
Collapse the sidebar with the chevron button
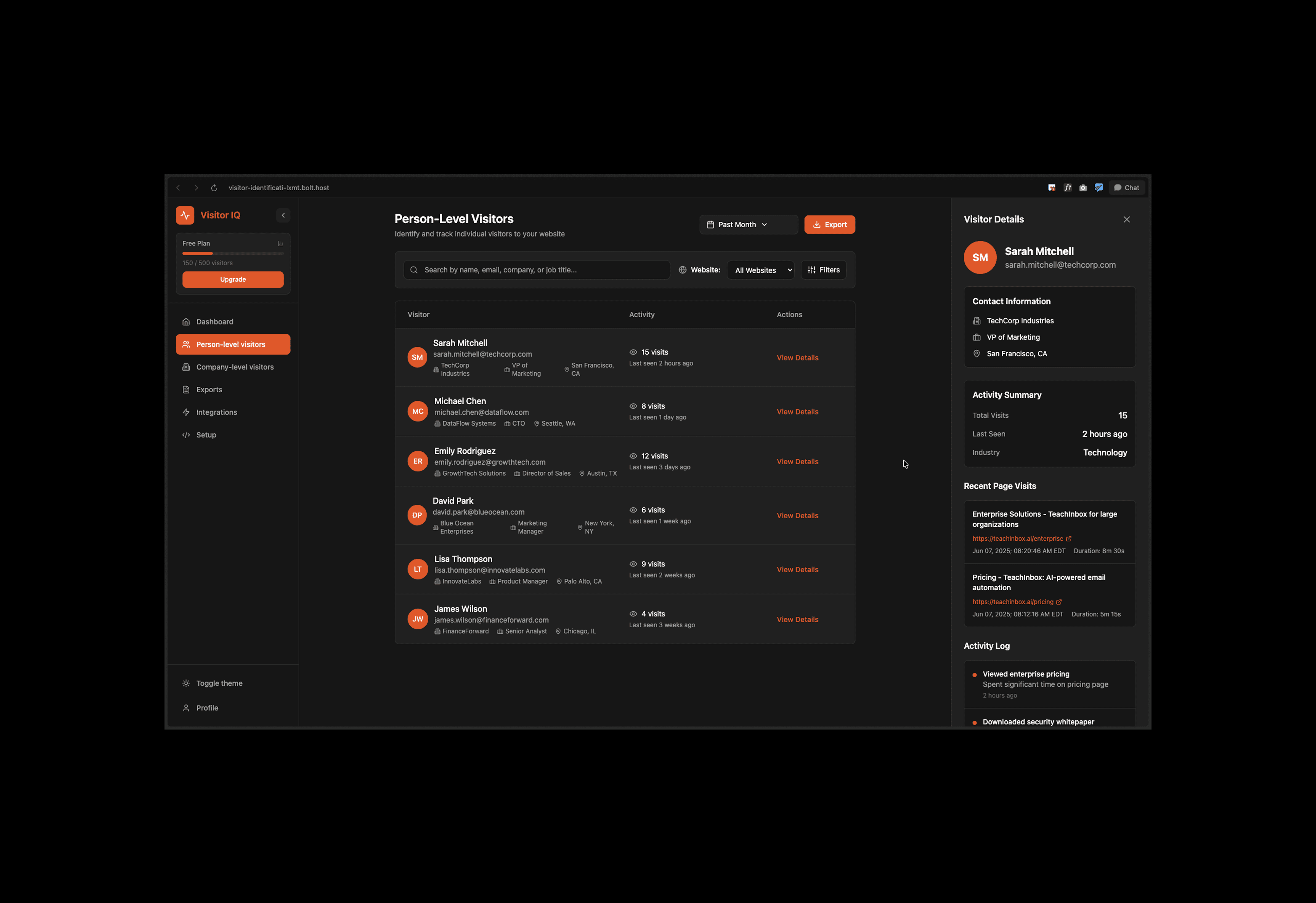[283, 215]
